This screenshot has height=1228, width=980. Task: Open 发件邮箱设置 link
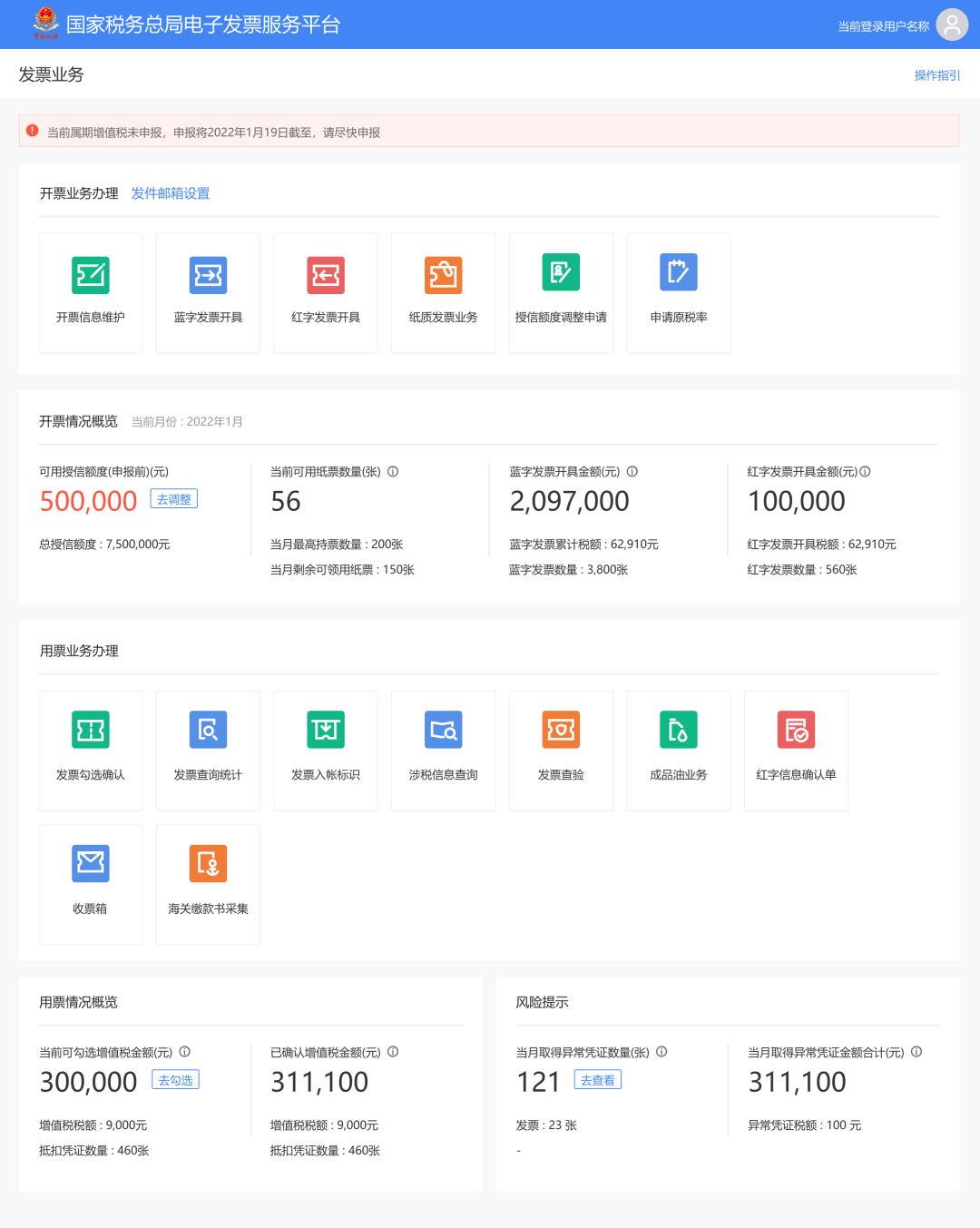(171, 193)
